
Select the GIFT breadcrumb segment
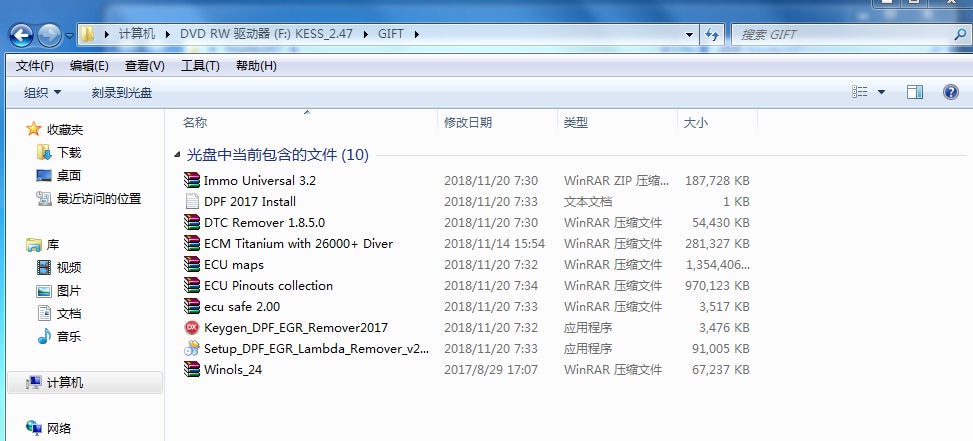tap(391, 34)
